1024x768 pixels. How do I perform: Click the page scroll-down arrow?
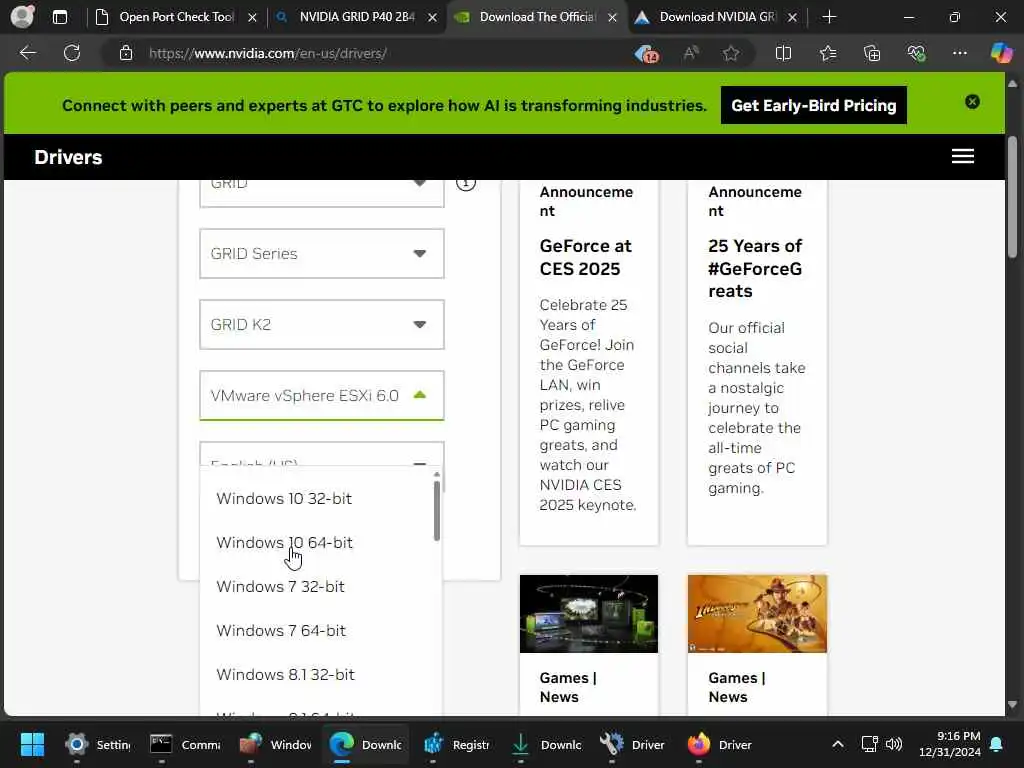[x=1012, y=705]
